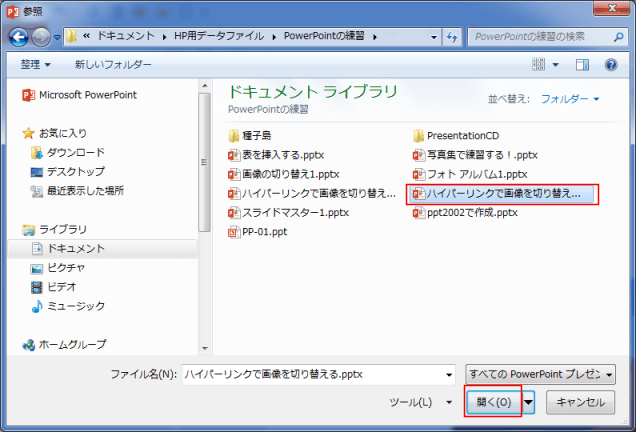Screen dimensions: 636x432
Task: Open recent locations dropdown beside the forward arrow
Action: tap(57, 37)
